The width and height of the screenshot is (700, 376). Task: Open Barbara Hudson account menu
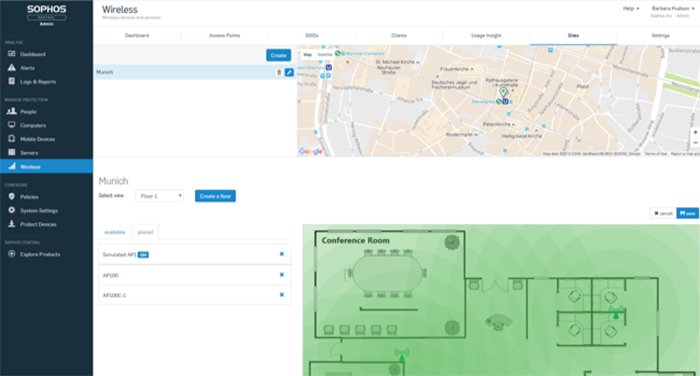pos(673,8)
